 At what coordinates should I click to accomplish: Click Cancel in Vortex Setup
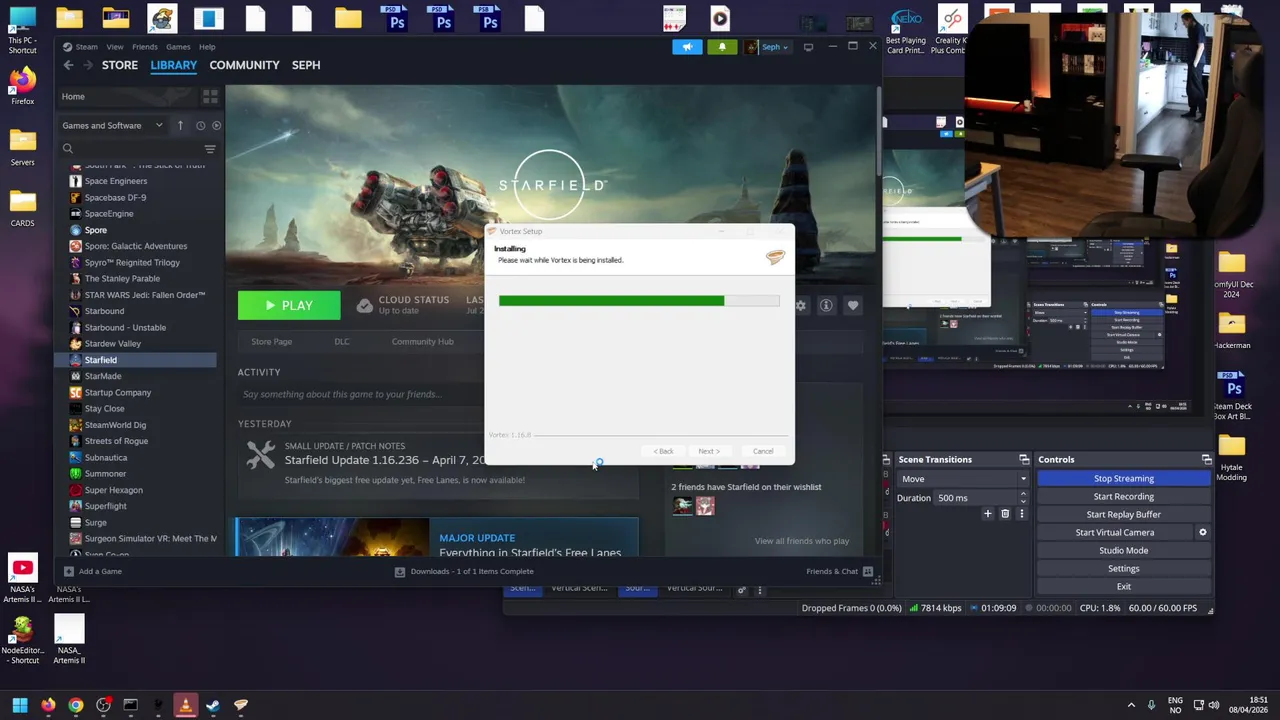point(763,451)
